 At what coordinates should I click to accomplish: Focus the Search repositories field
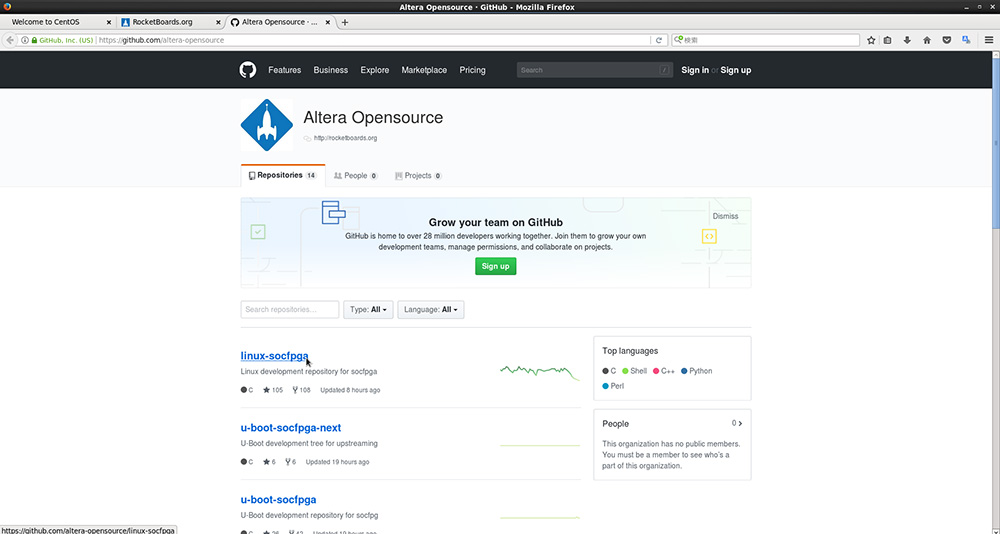tap(290, 309)
